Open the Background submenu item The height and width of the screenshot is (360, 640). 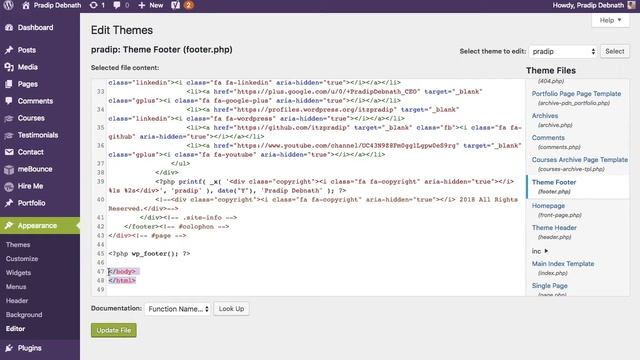[x=24, y=315]
